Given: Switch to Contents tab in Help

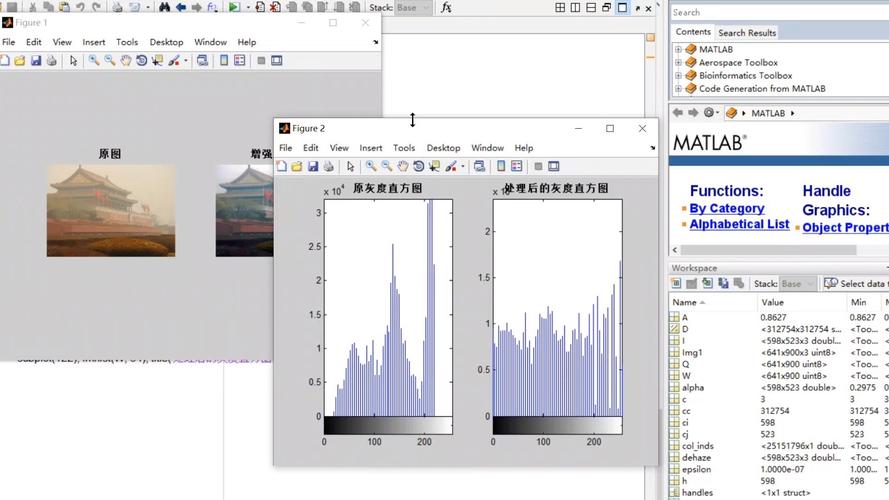Looking at the screenshot, I should pyautogui.click(x=693, y=32).
